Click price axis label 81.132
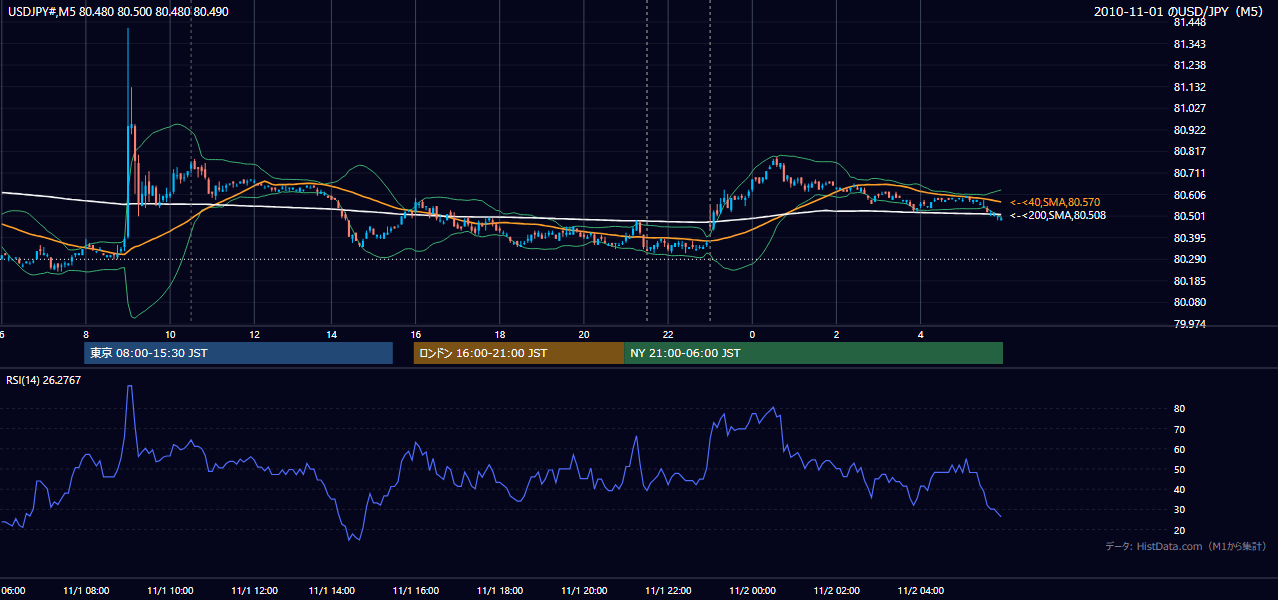 click(1190, 87)
